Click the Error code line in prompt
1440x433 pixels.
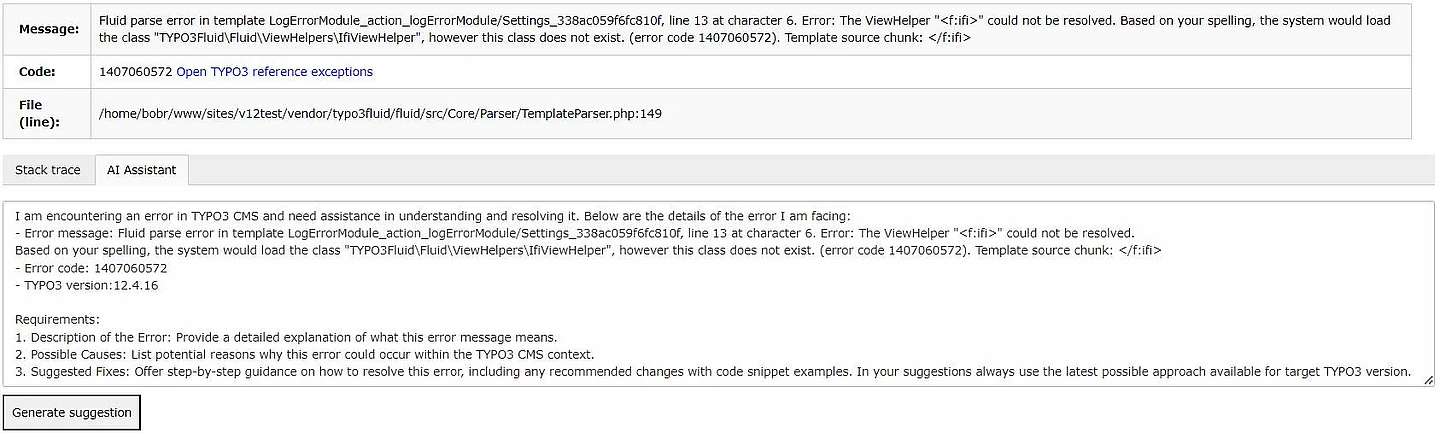click(x=92, y=268)
